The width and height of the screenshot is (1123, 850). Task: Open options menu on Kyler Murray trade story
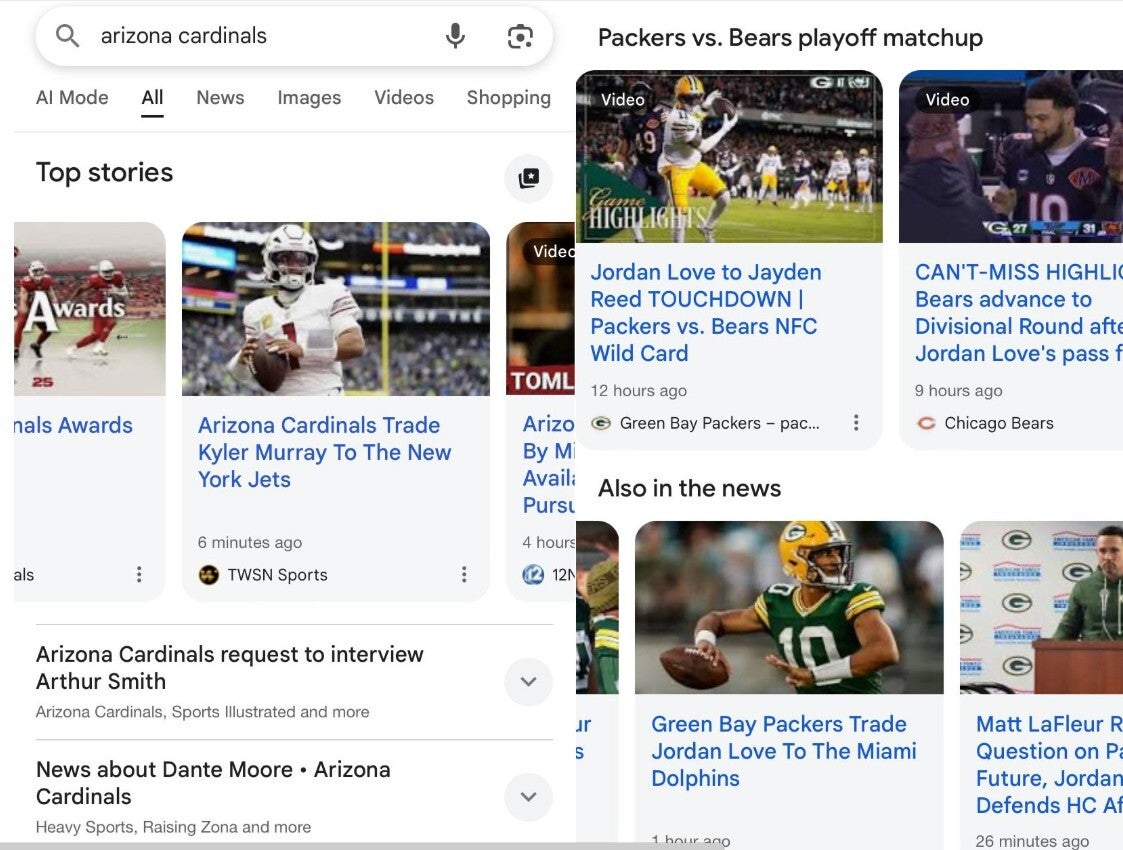(x=463, y=574)
